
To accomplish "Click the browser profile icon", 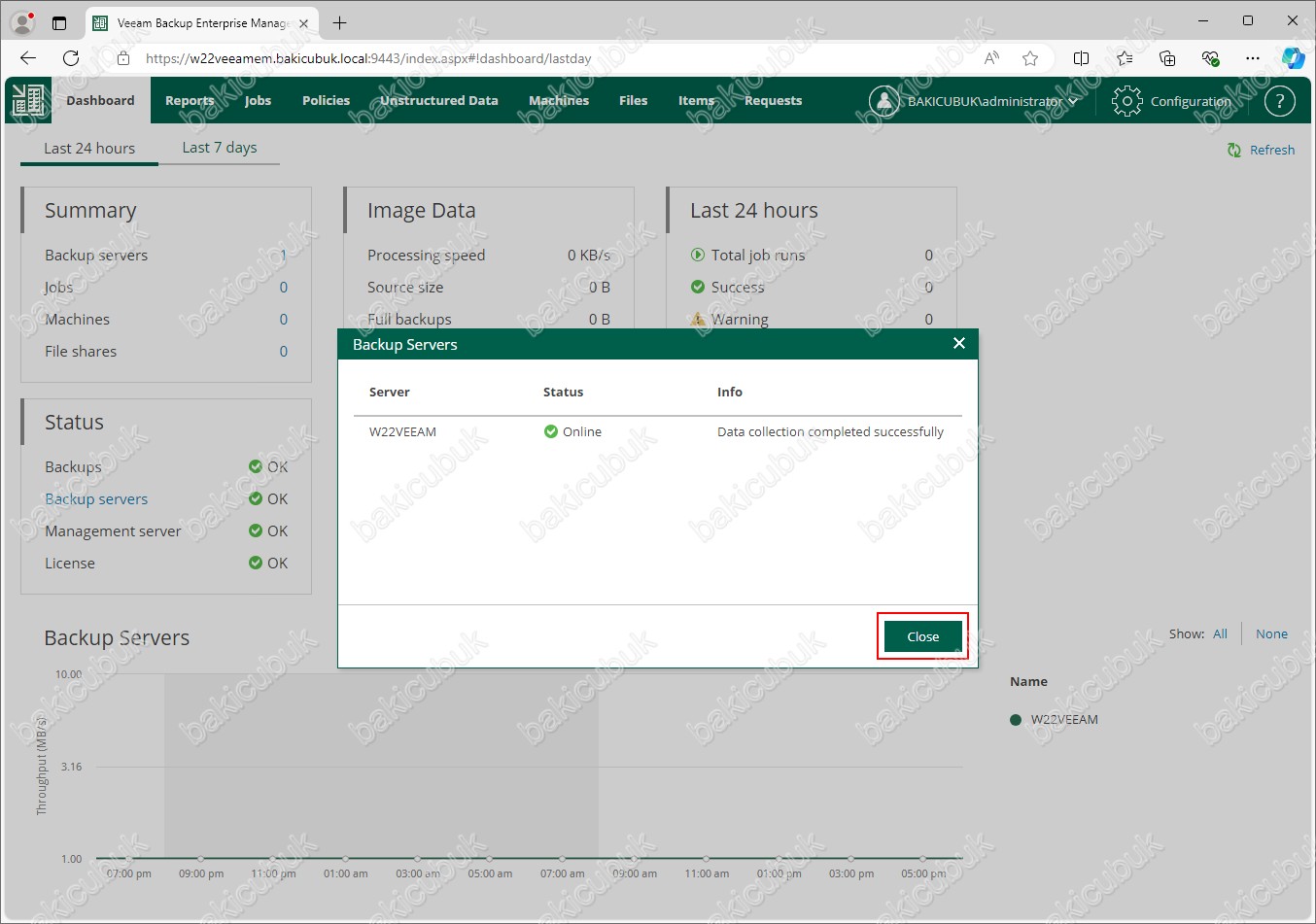I will click(x=21, y=22).
